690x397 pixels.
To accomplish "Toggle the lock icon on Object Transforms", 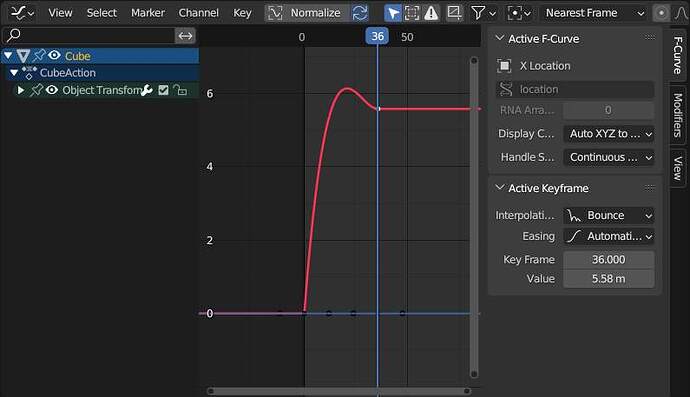I will (180, 90).
